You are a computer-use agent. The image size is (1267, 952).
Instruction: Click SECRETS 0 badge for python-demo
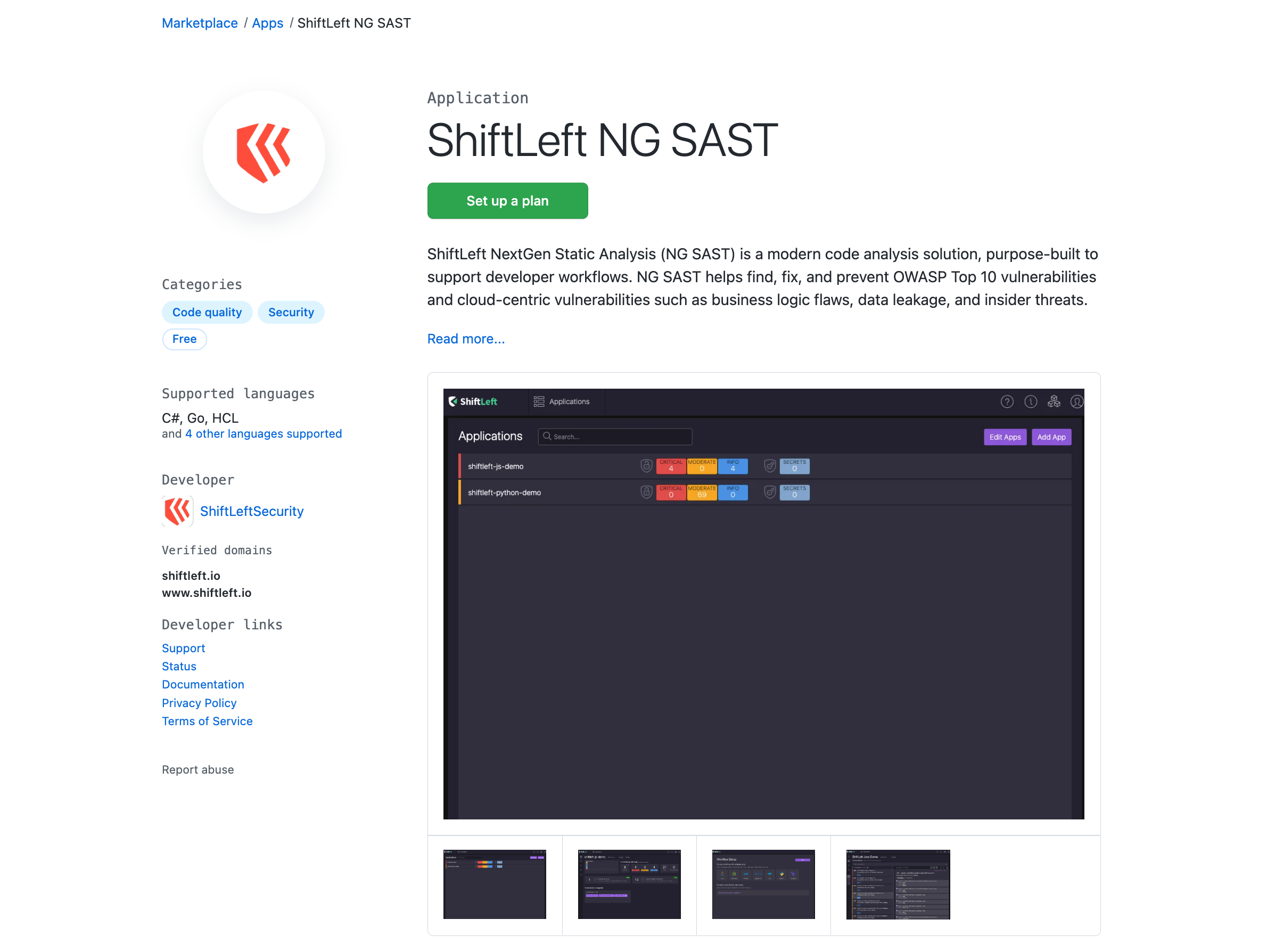point(794,493)
